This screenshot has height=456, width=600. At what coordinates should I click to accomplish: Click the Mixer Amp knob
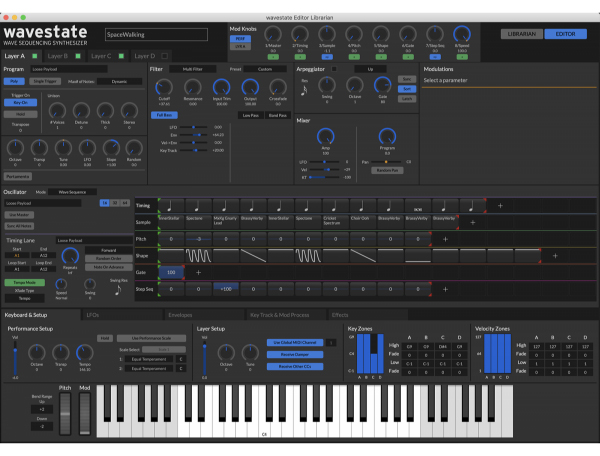(326, 137)
